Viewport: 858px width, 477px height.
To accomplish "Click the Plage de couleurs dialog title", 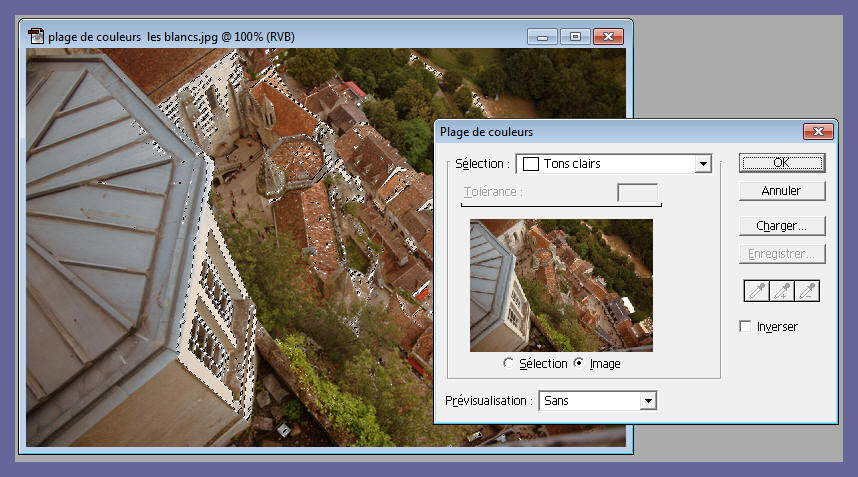I will click(486, 132).
